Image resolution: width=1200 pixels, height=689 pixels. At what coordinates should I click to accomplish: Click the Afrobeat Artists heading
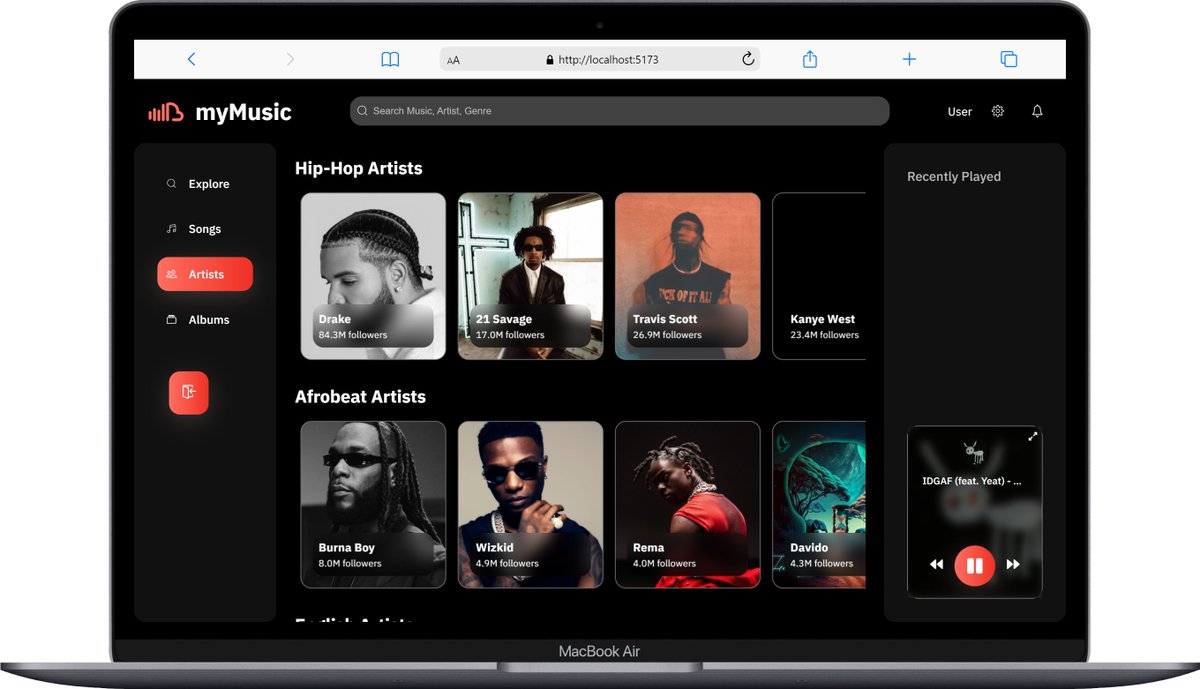tap(360, 397)
